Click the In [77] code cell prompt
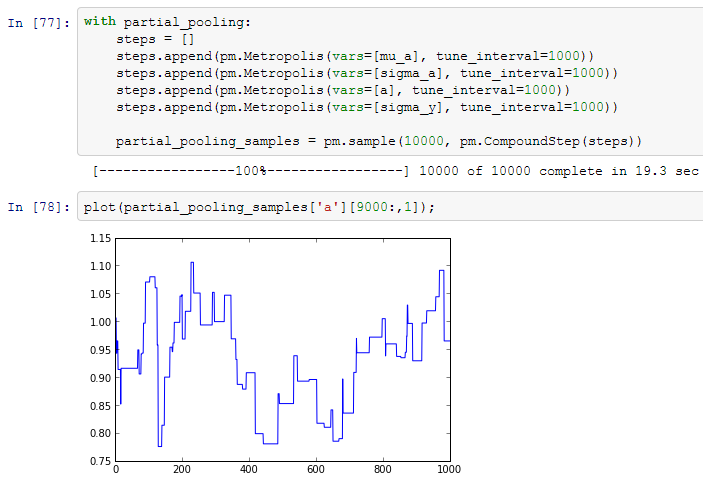 pyautogui.click(x=39, y=23)
